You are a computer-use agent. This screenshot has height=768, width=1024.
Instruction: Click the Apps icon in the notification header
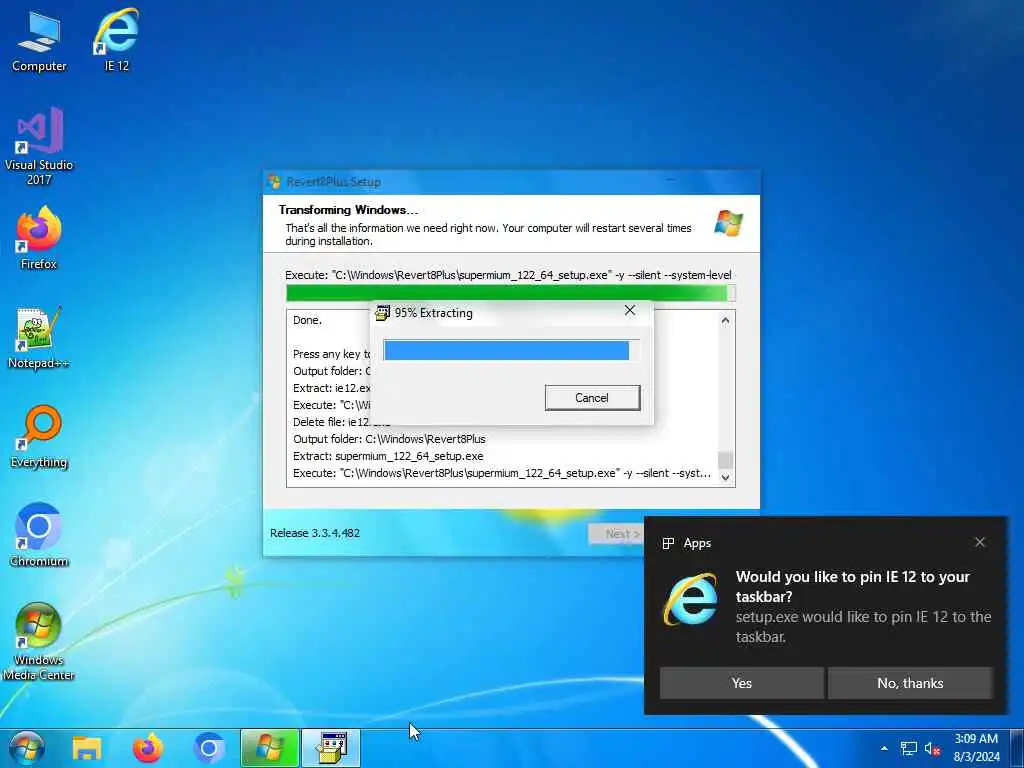(x=668, y=543)
